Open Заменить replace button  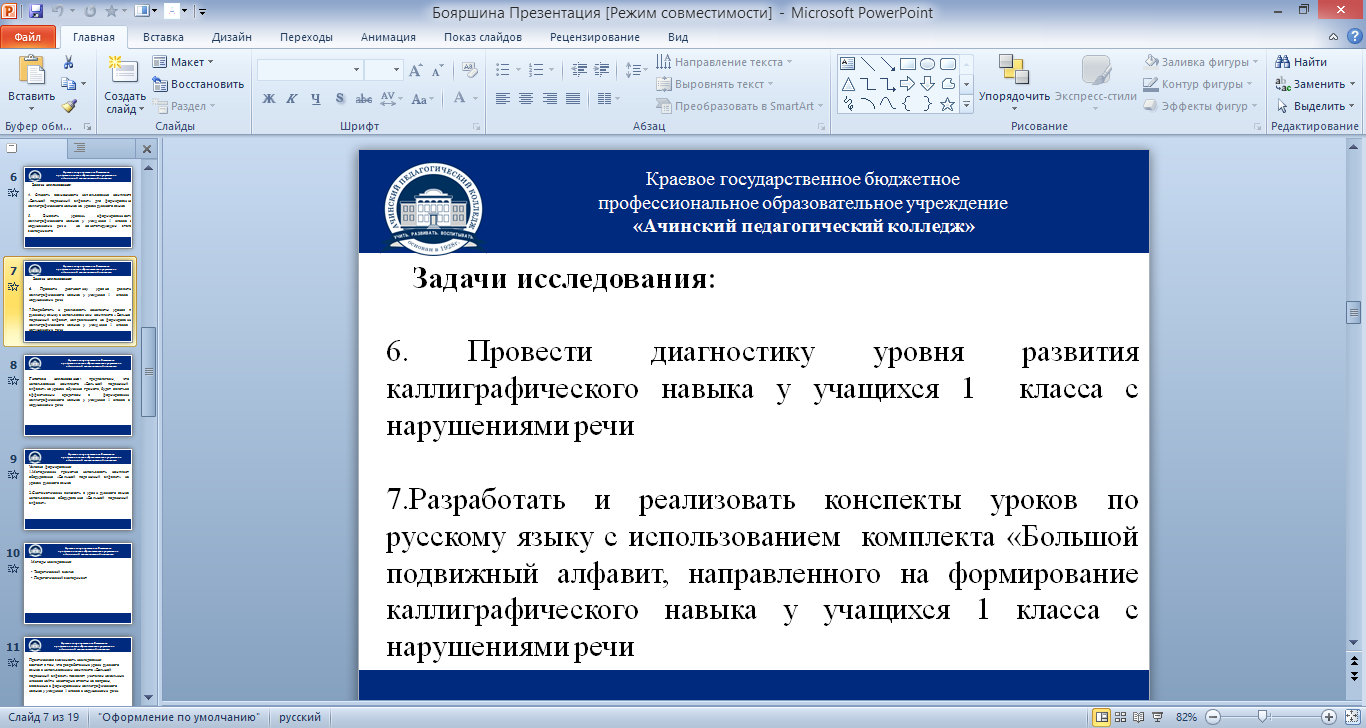(1314, 84)
